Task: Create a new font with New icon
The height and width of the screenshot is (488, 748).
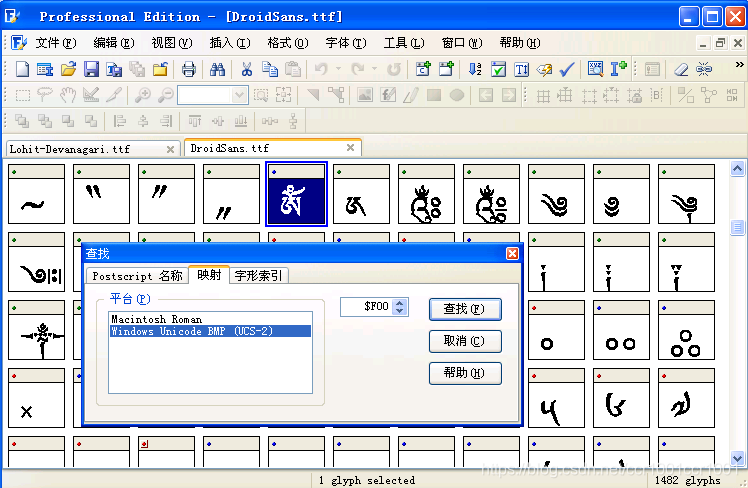Action: pyautogui.click(x=22, y=69)
